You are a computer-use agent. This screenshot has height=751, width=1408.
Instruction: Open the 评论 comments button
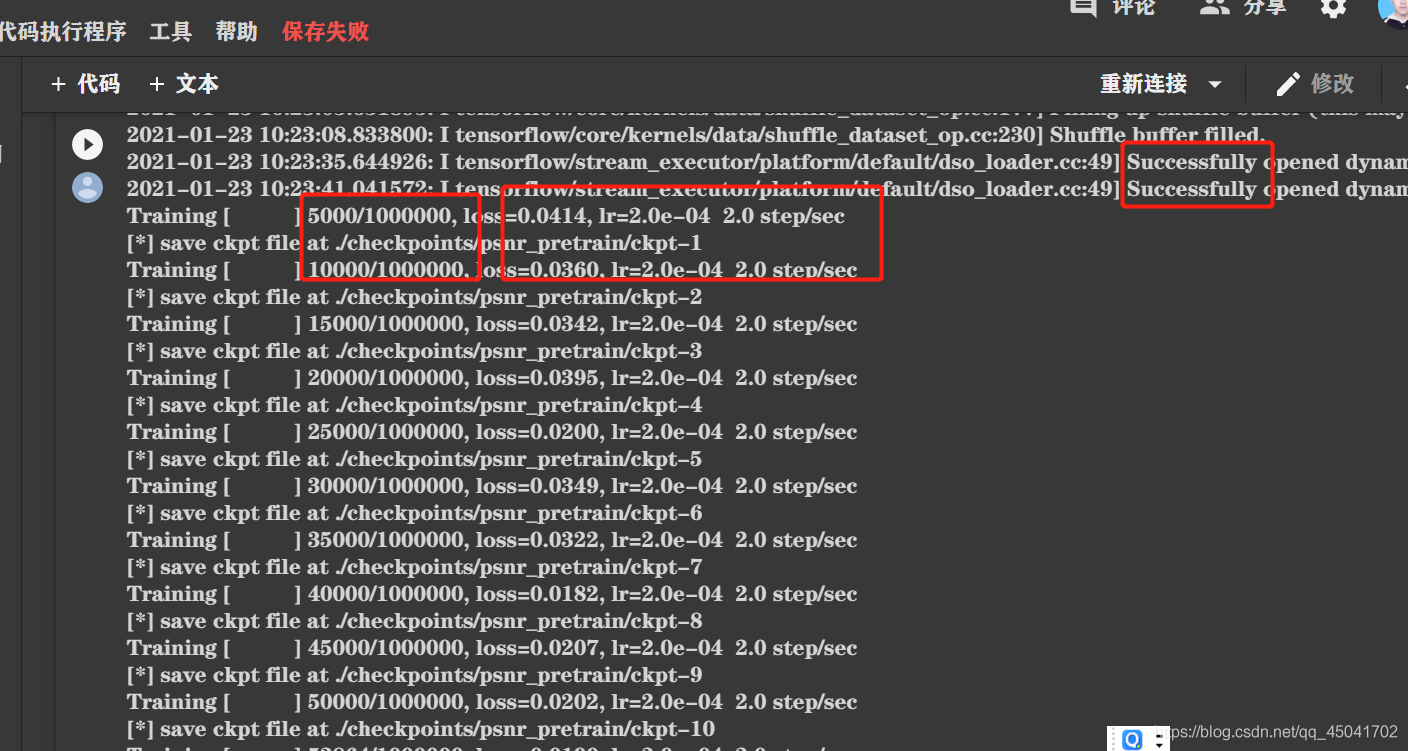pos(1112,8)
